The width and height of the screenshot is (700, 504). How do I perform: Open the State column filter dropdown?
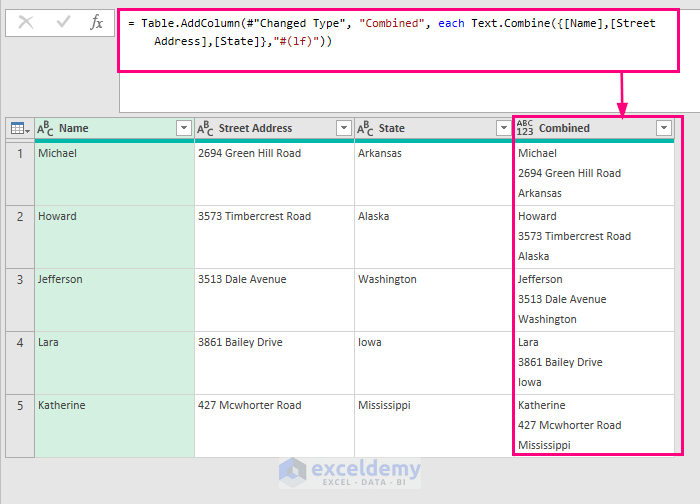[504, 128]
